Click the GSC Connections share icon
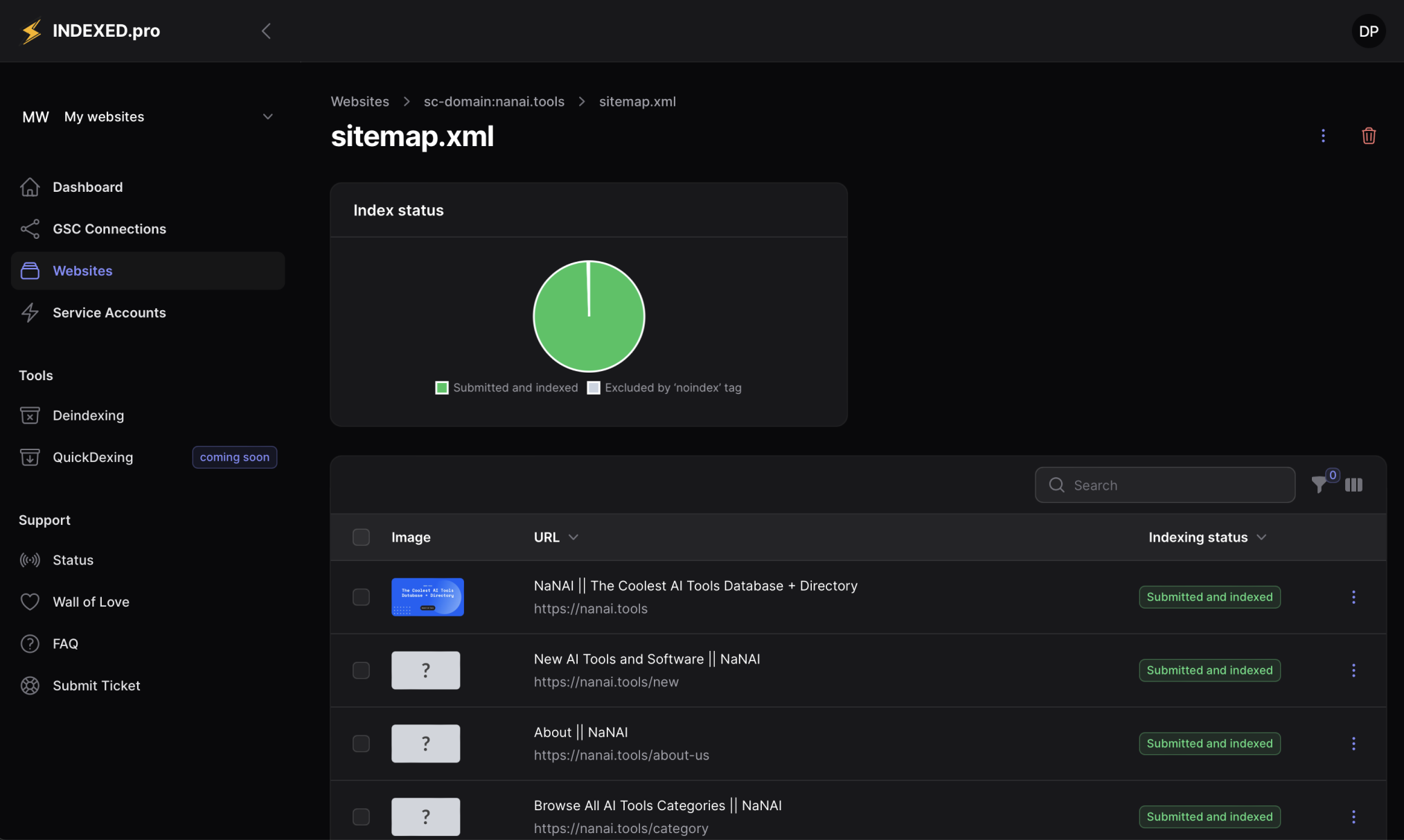1404x840 pixels. point(30,229)
